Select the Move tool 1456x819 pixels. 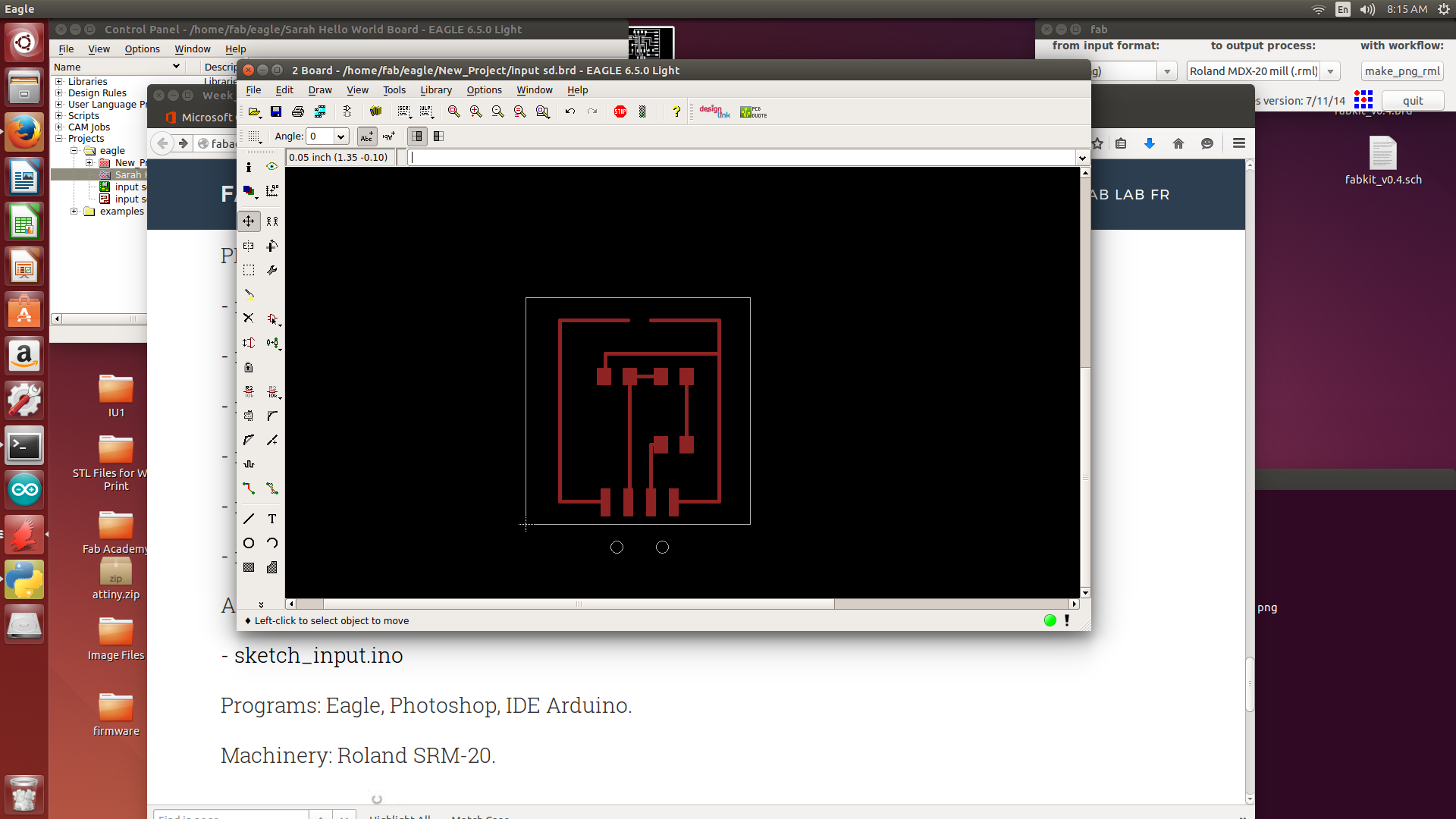[249, 221]
